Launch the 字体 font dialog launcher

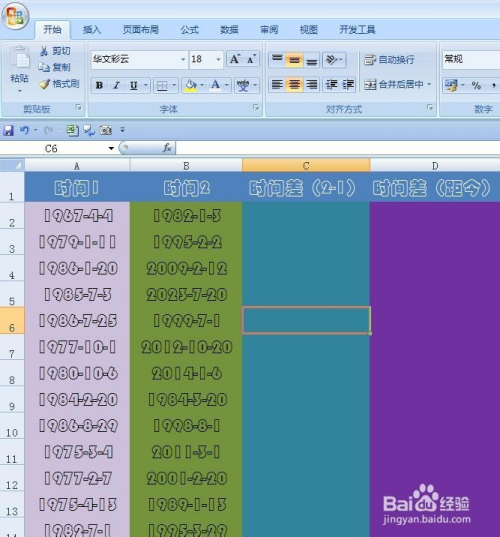(256, 108)
